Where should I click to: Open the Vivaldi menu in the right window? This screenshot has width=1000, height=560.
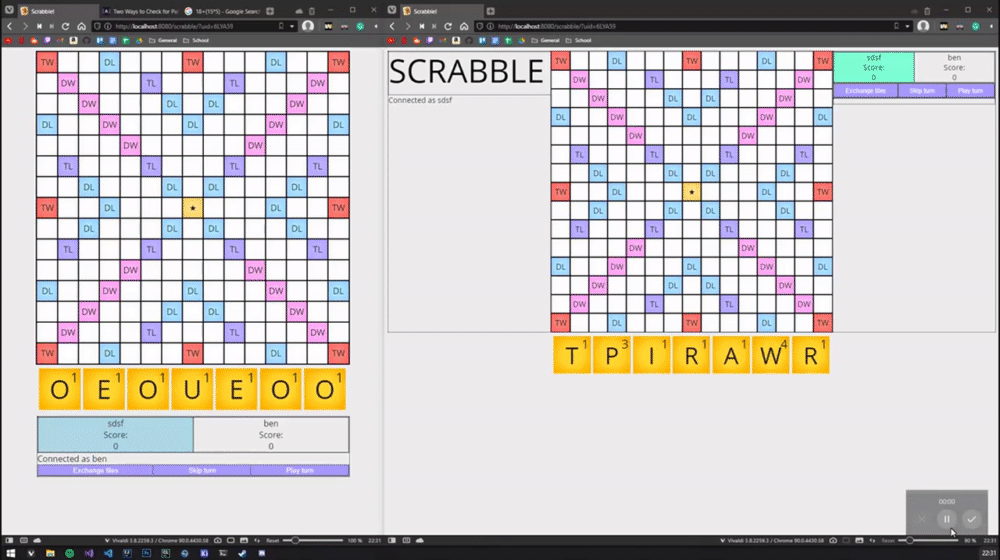pyautogui.click(x=392, y=11)
